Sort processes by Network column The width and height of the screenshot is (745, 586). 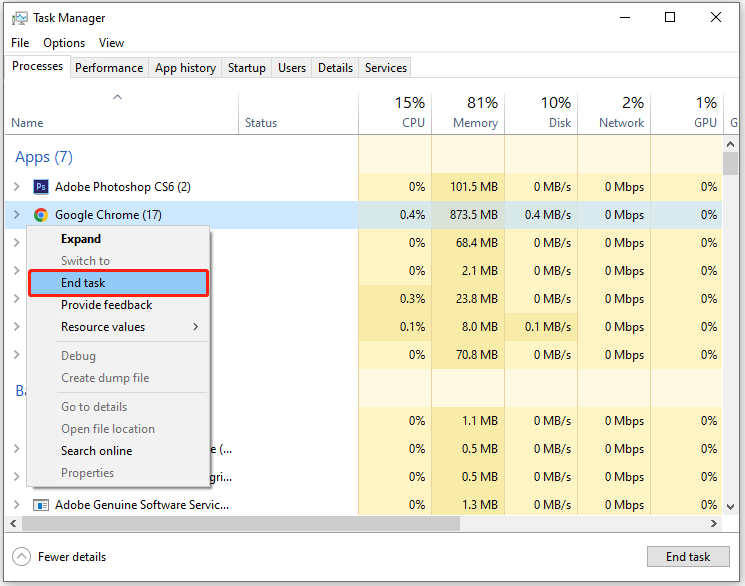click(614, 114)
